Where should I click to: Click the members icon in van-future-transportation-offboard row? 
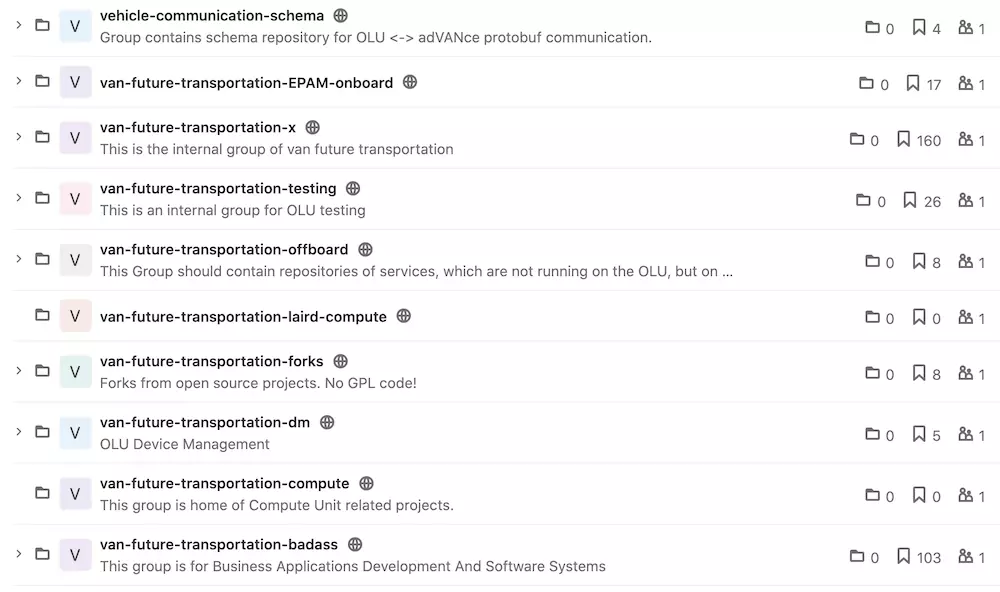tap(966, 261)
